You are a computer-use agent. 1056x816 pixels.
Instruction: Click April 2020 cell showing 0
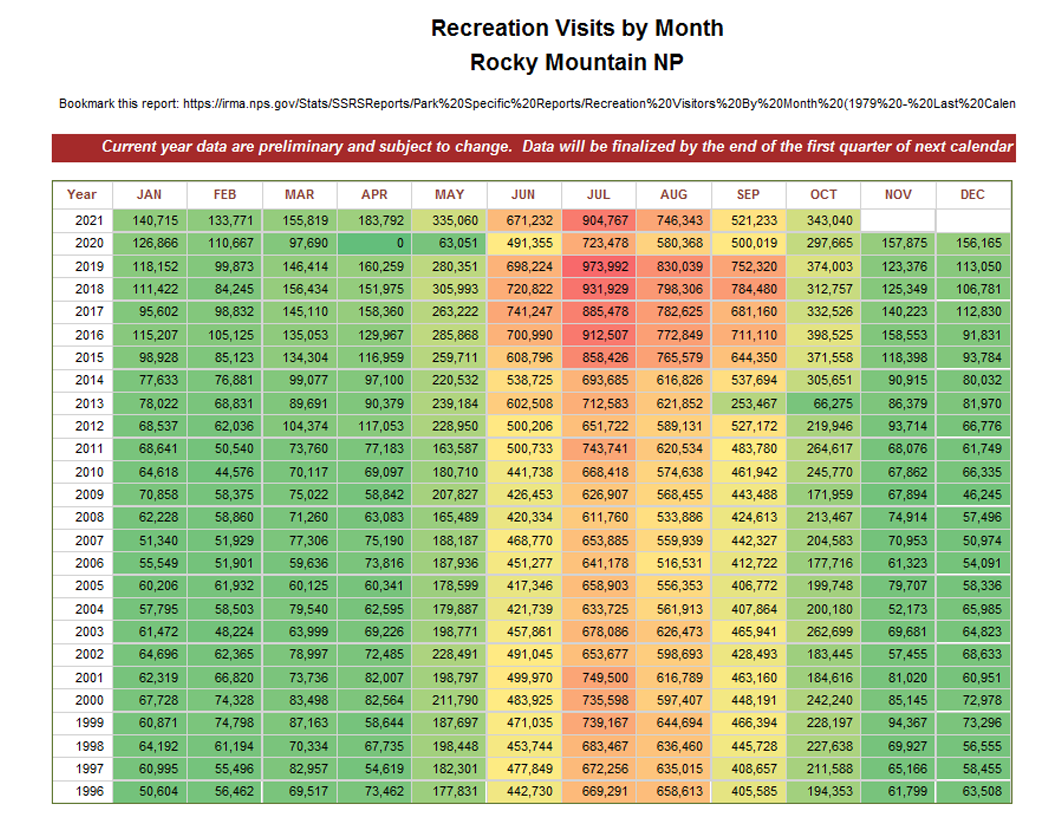(x=373, y=244)
